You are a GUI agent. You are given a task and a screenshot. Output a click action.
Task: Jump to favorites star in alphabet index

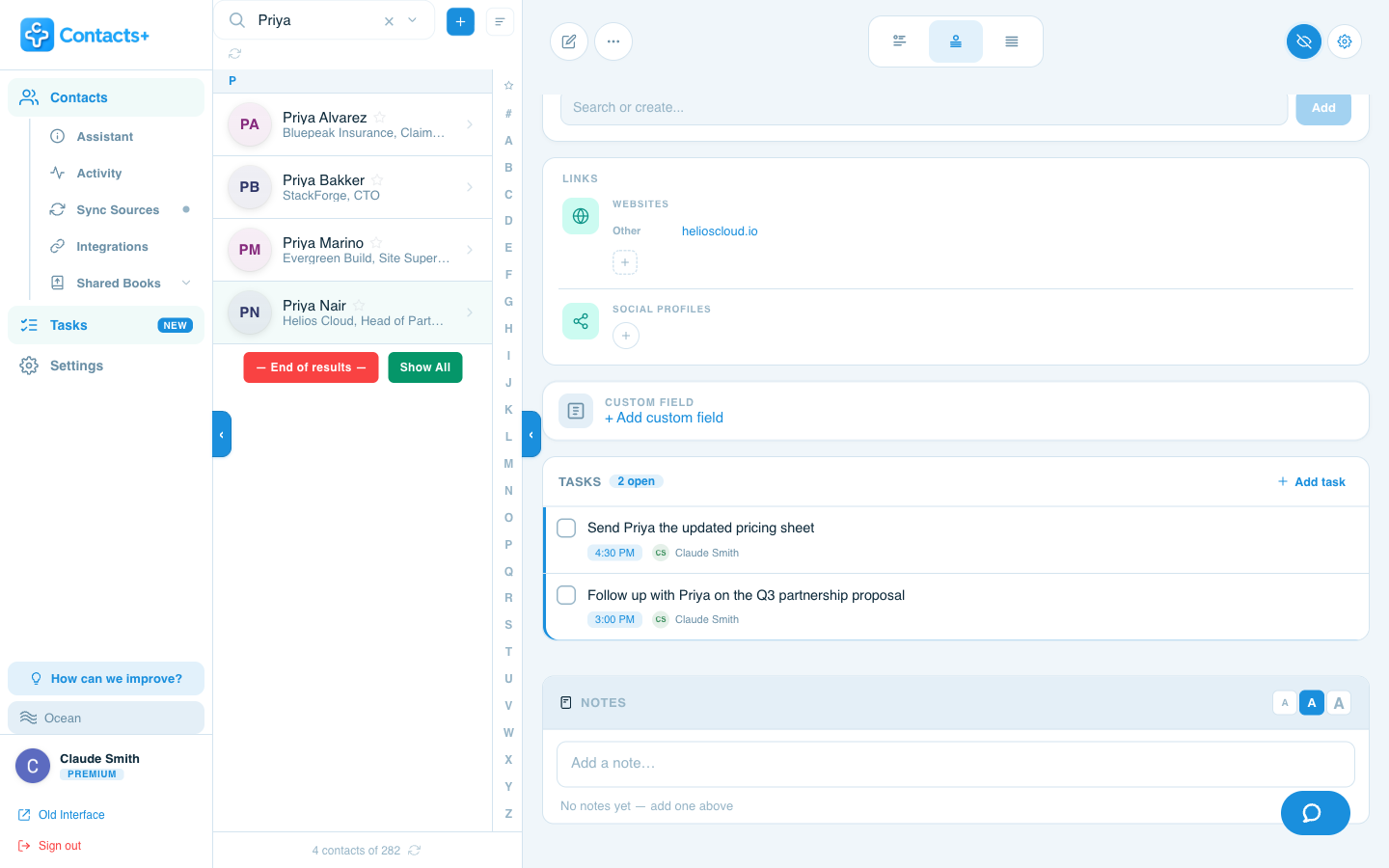(x=508, y=86)
